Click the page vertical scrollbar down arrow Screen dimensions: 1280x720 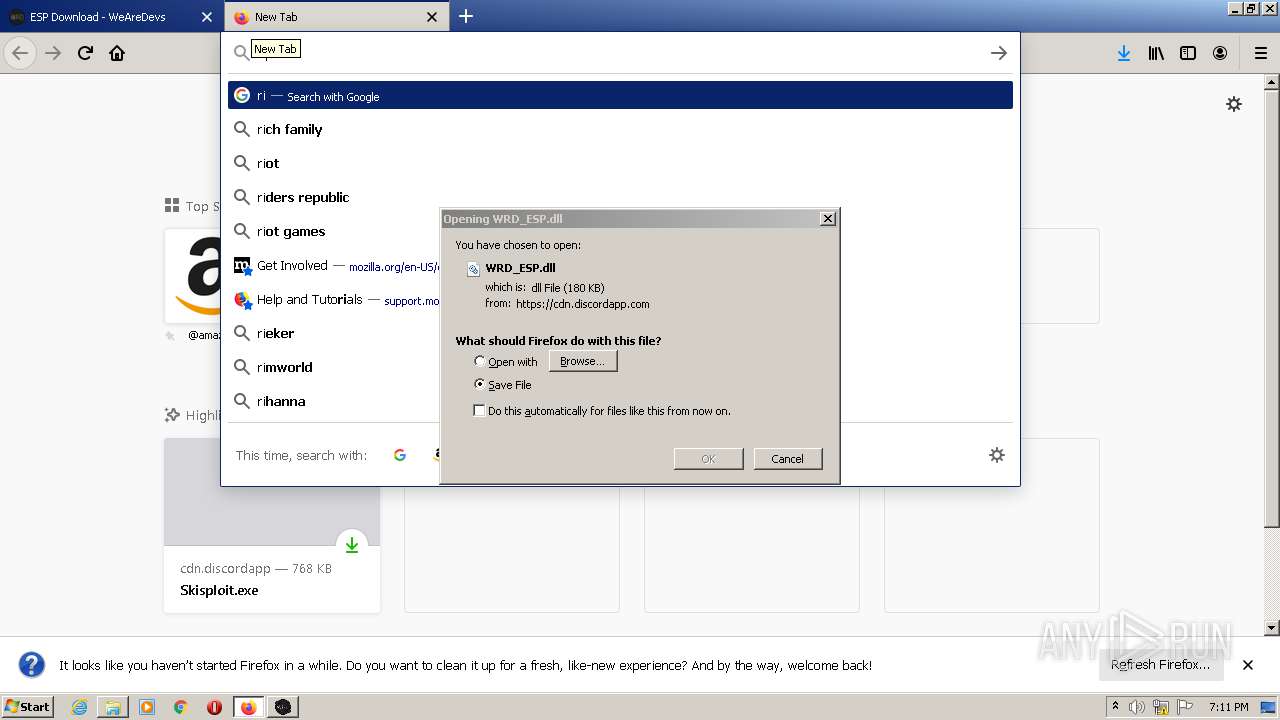pyautogui.click(x=1272, y=628)
